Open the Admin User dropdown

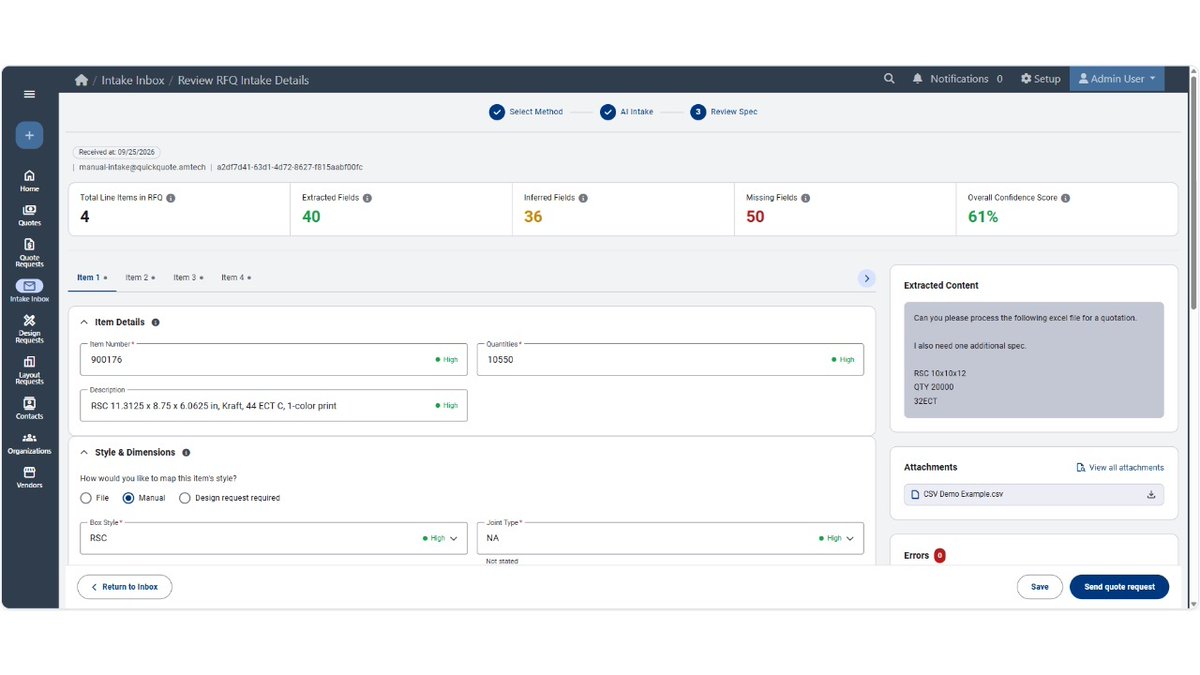tap(1116, 79)
